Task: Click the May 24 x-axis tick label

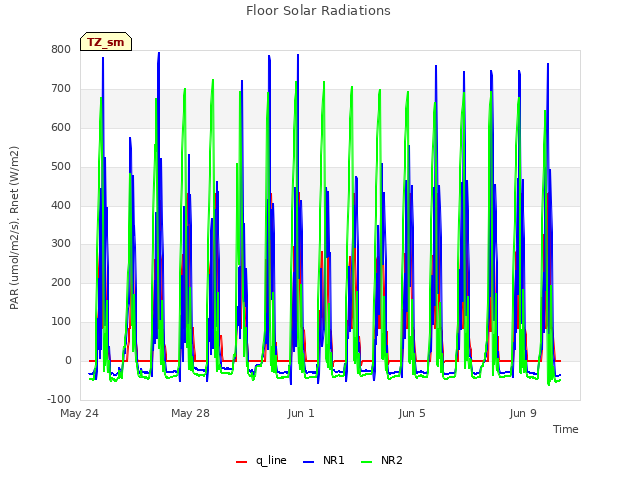Action: [x=79, y=413]
